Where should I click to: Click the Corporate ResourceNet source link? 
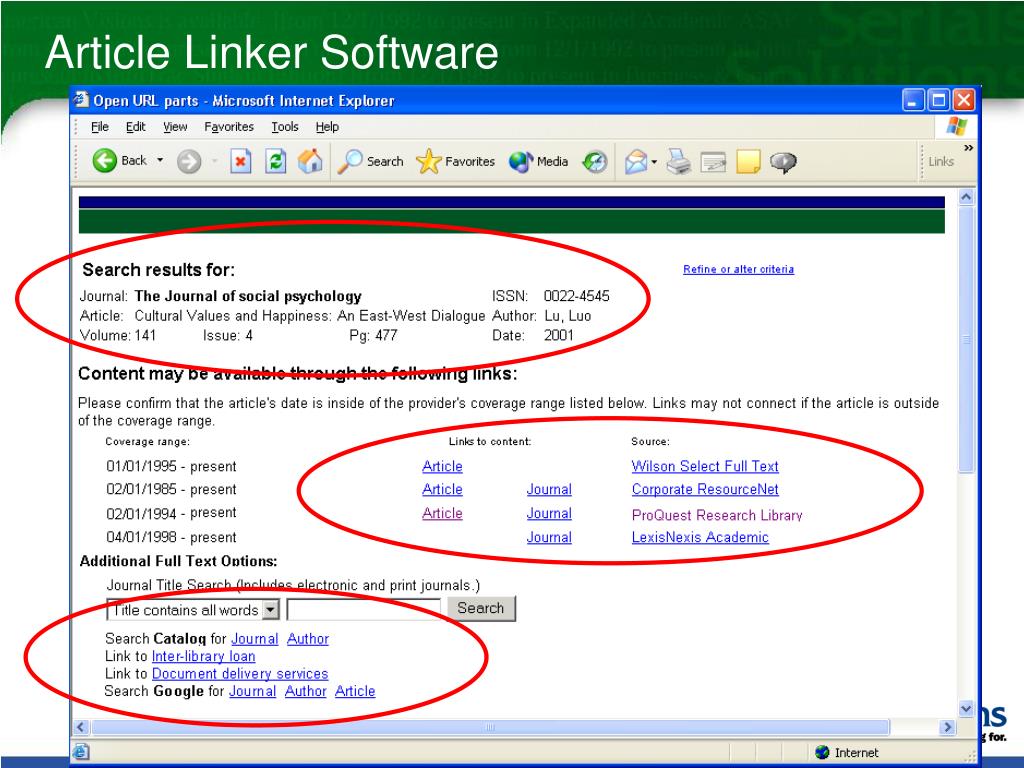[705, 489]
